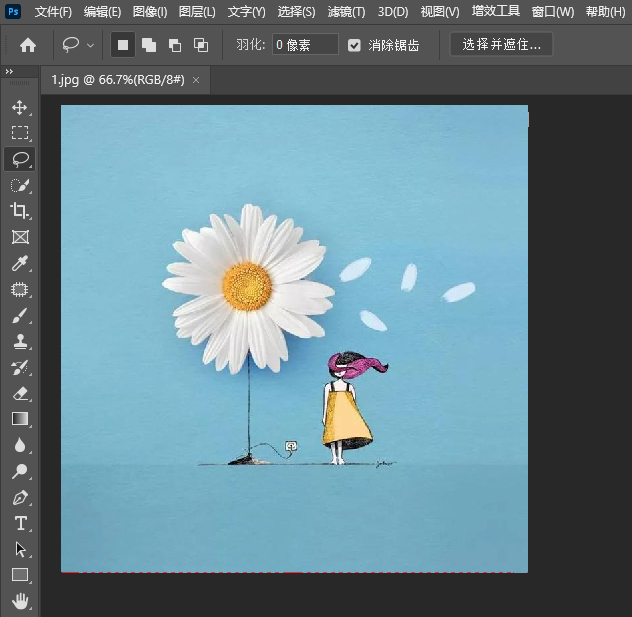
Task: Select the Eraser tool
Action: pyautogui.click(x=19, y=394)
